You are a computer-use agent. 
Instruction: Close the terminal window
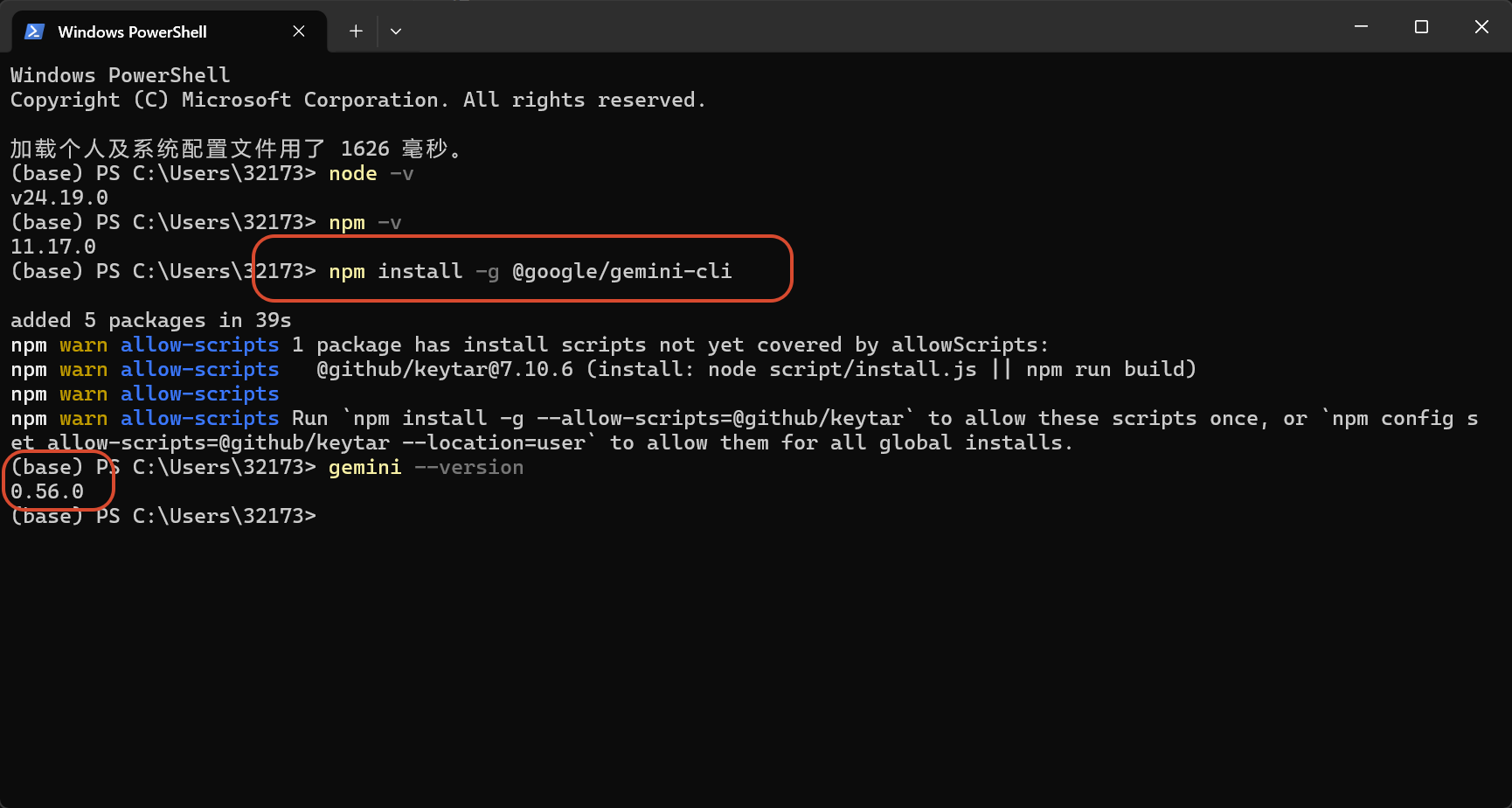pyautogui.click(x=1481, y=27)
